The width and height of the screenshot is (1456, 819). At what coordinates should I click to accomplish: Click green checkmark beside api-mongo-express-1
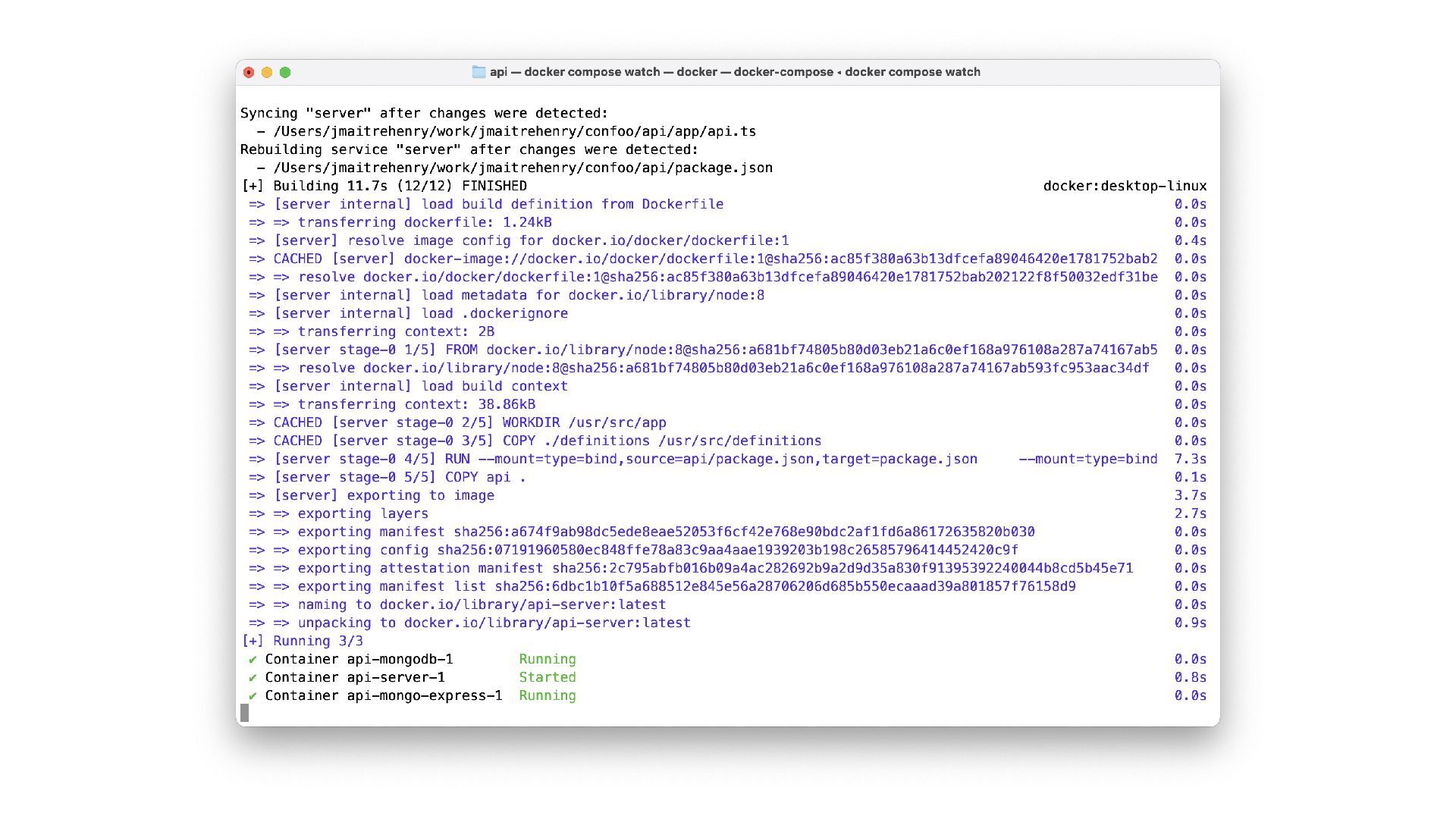coord(253,696)
